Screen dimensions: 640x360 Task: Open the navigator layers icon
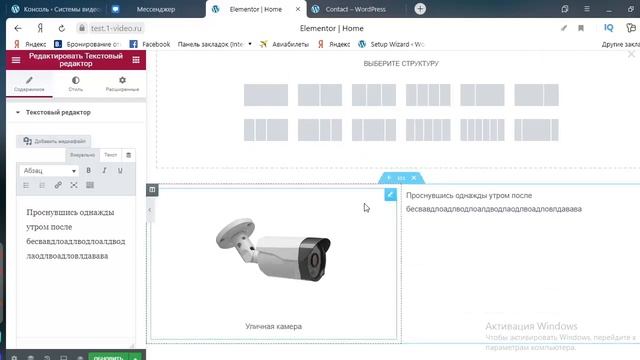pyautogui.click(x=31, y=358)
